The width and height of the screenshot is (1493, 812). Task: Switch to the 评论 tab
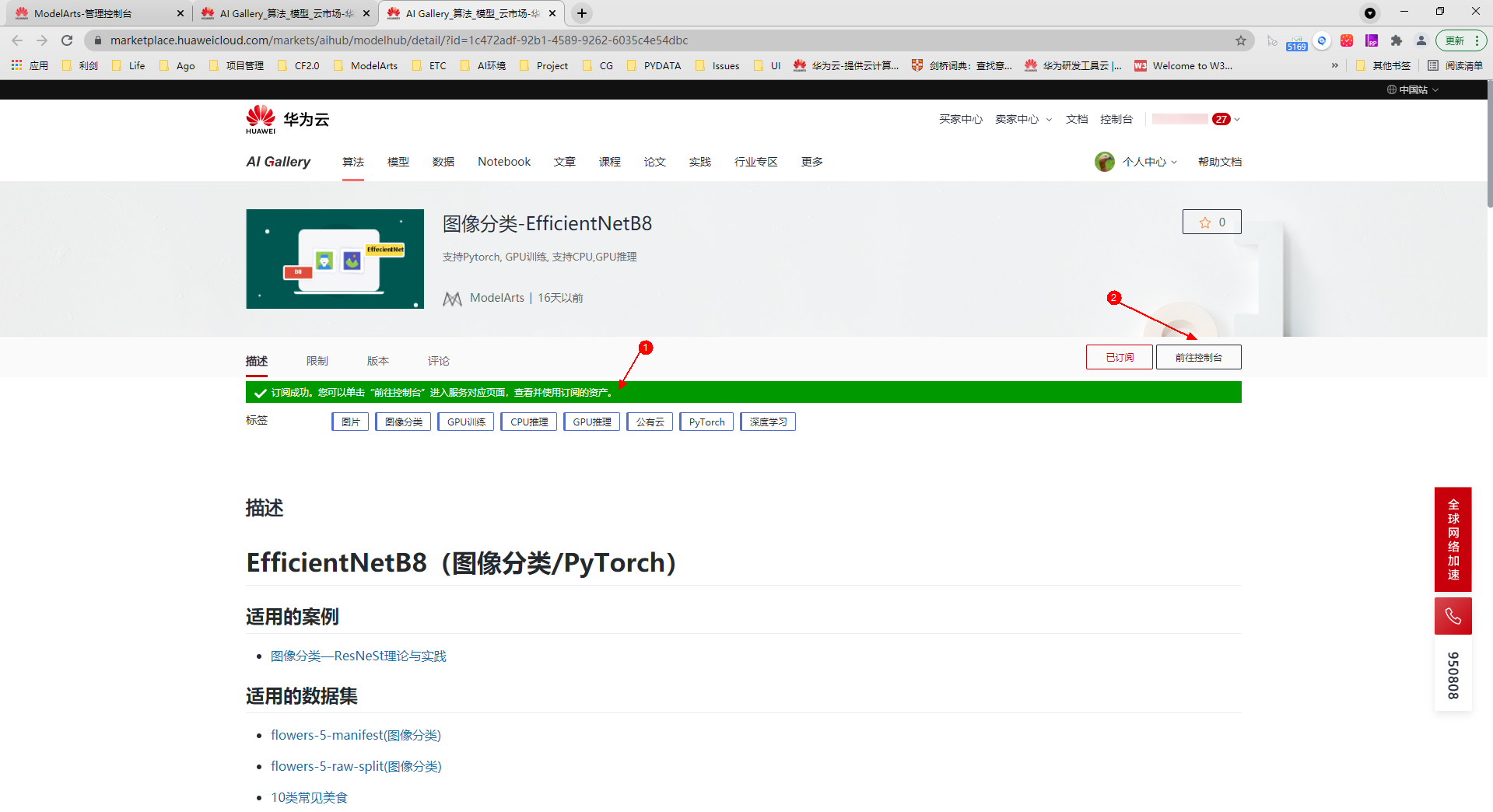pyautogui.click(x=439, y=361)
